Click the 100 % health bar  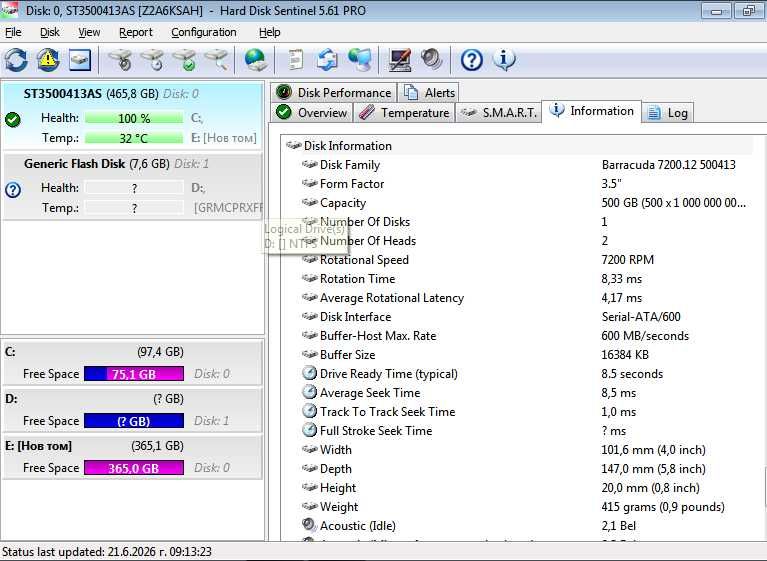tap(134, 118)
